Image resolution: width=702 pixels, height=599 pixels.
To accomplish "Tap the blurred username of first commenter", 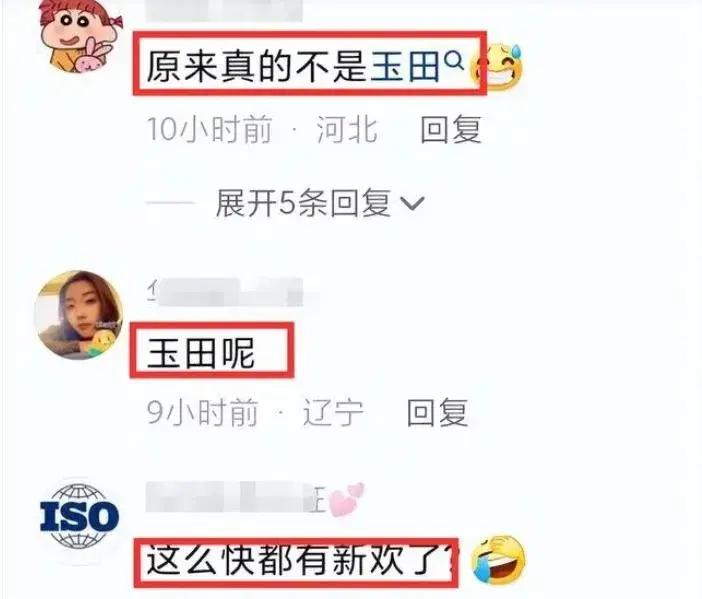I will [x=224, y=10].
